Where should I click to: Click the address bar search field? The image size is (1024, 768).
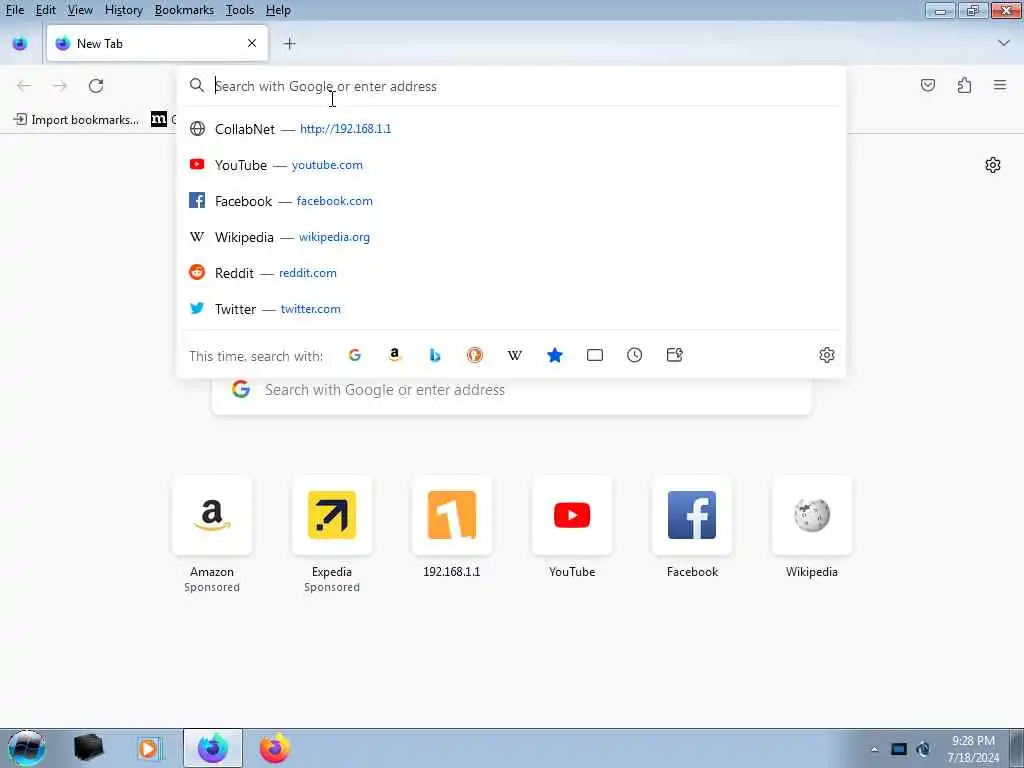(511, 86)
